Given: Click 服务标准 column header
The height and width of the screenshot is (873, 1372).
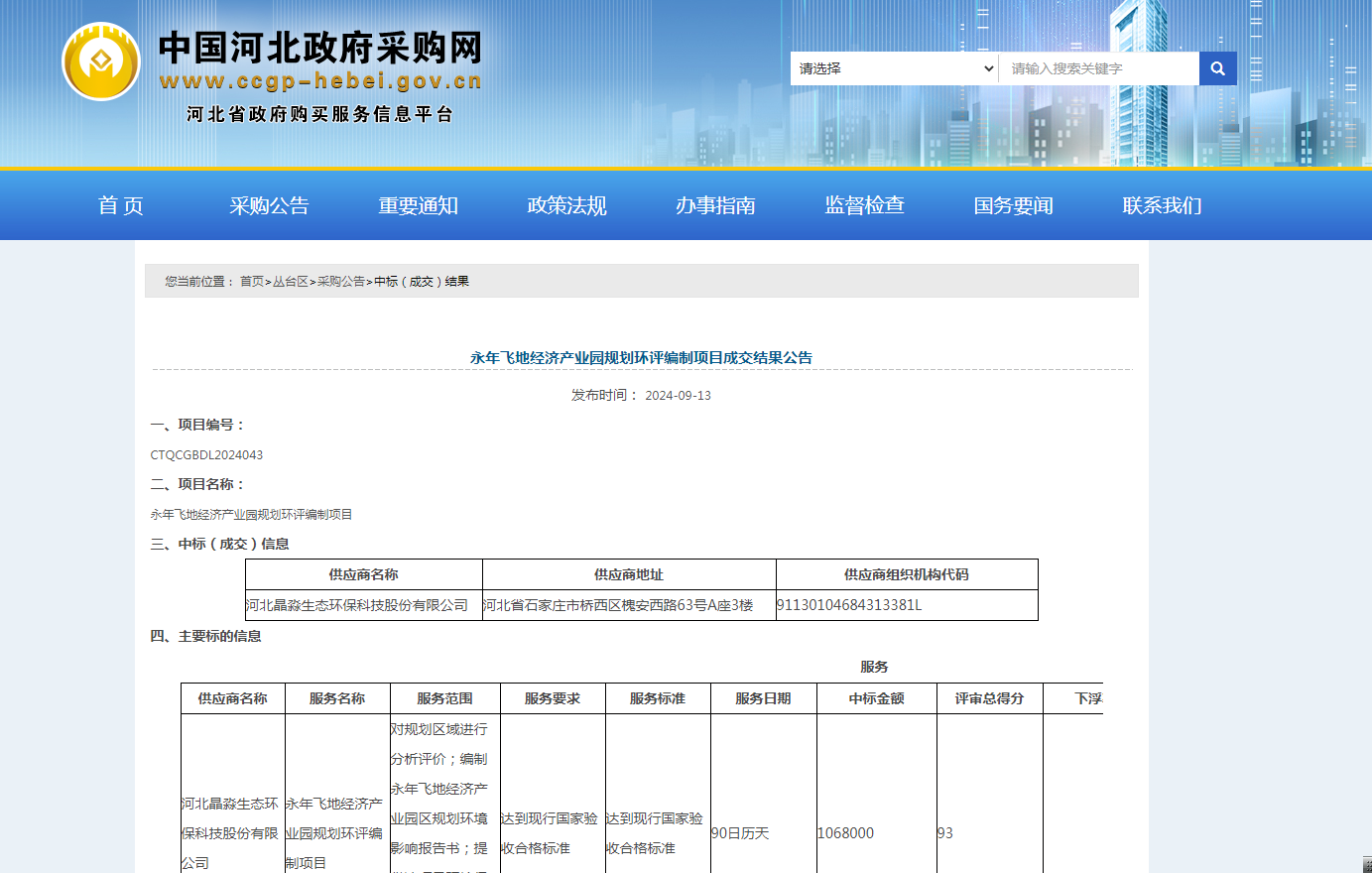Looking at the screenshot, I should pos(658,698).
